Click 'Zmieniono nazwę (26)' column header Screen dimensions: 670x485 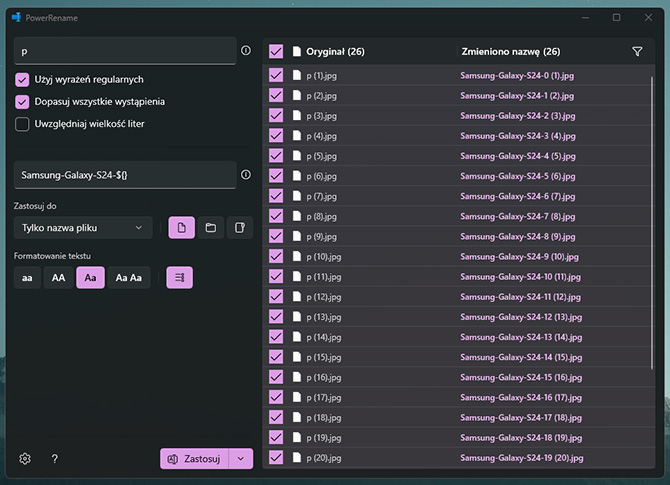[x=511, y=52]
